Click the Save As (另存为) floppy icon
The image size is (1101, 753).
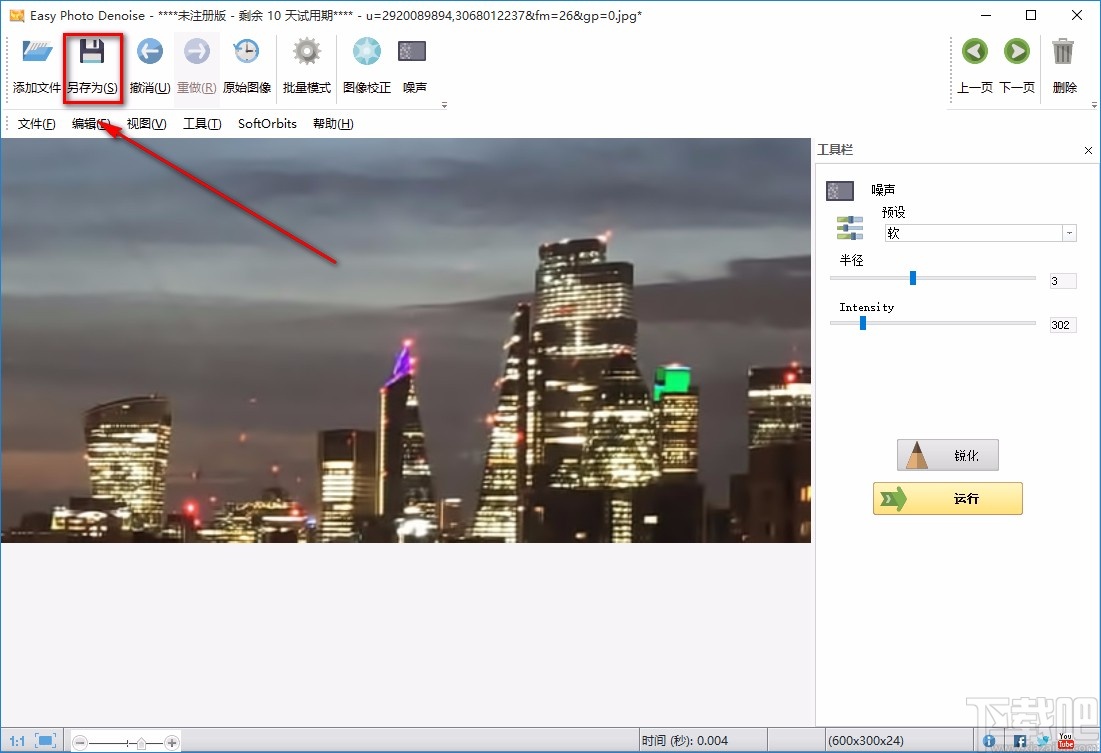tap(92, 52)
